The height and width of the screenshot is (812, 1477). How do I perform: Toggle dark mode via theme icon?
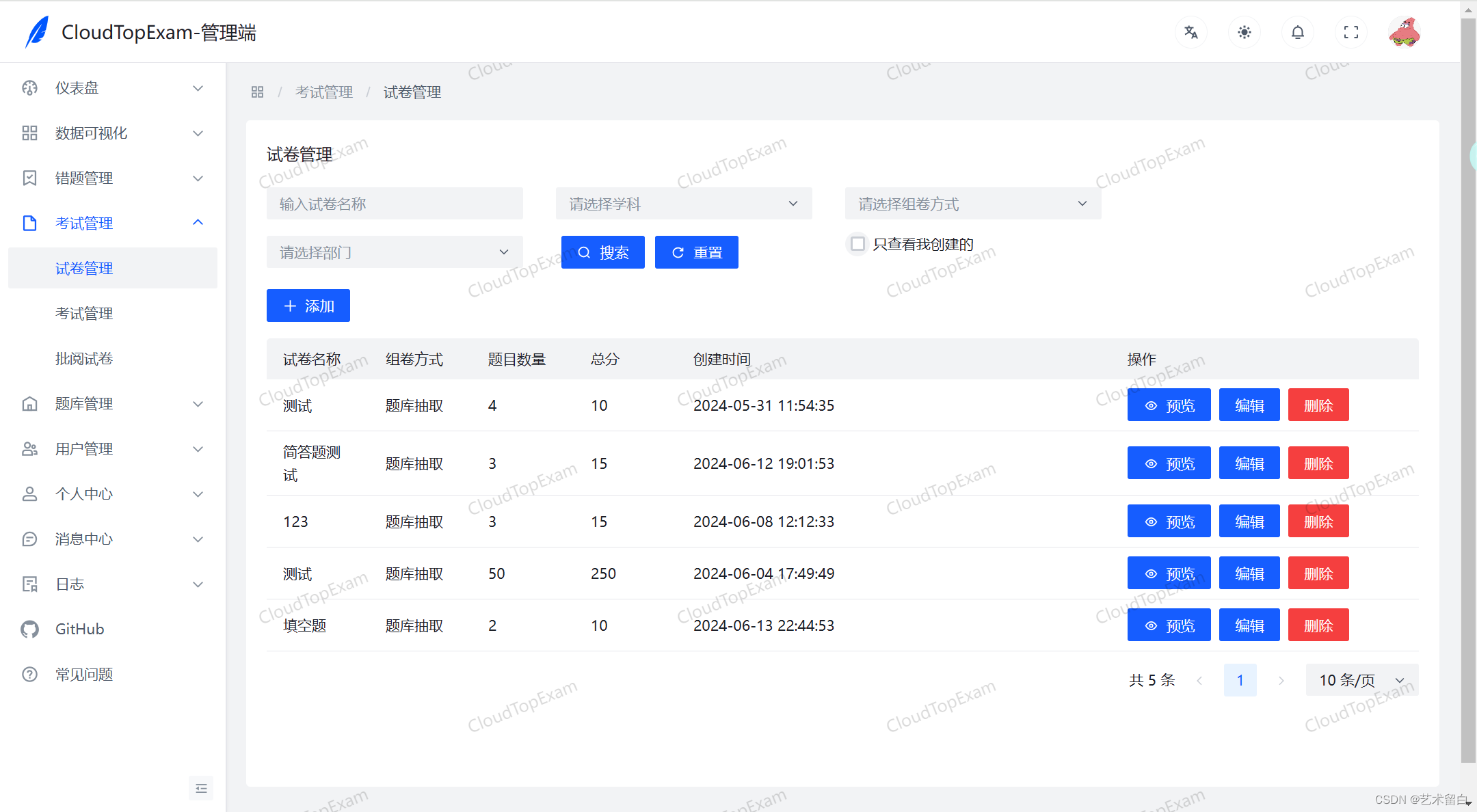[x=1244, y=31]
